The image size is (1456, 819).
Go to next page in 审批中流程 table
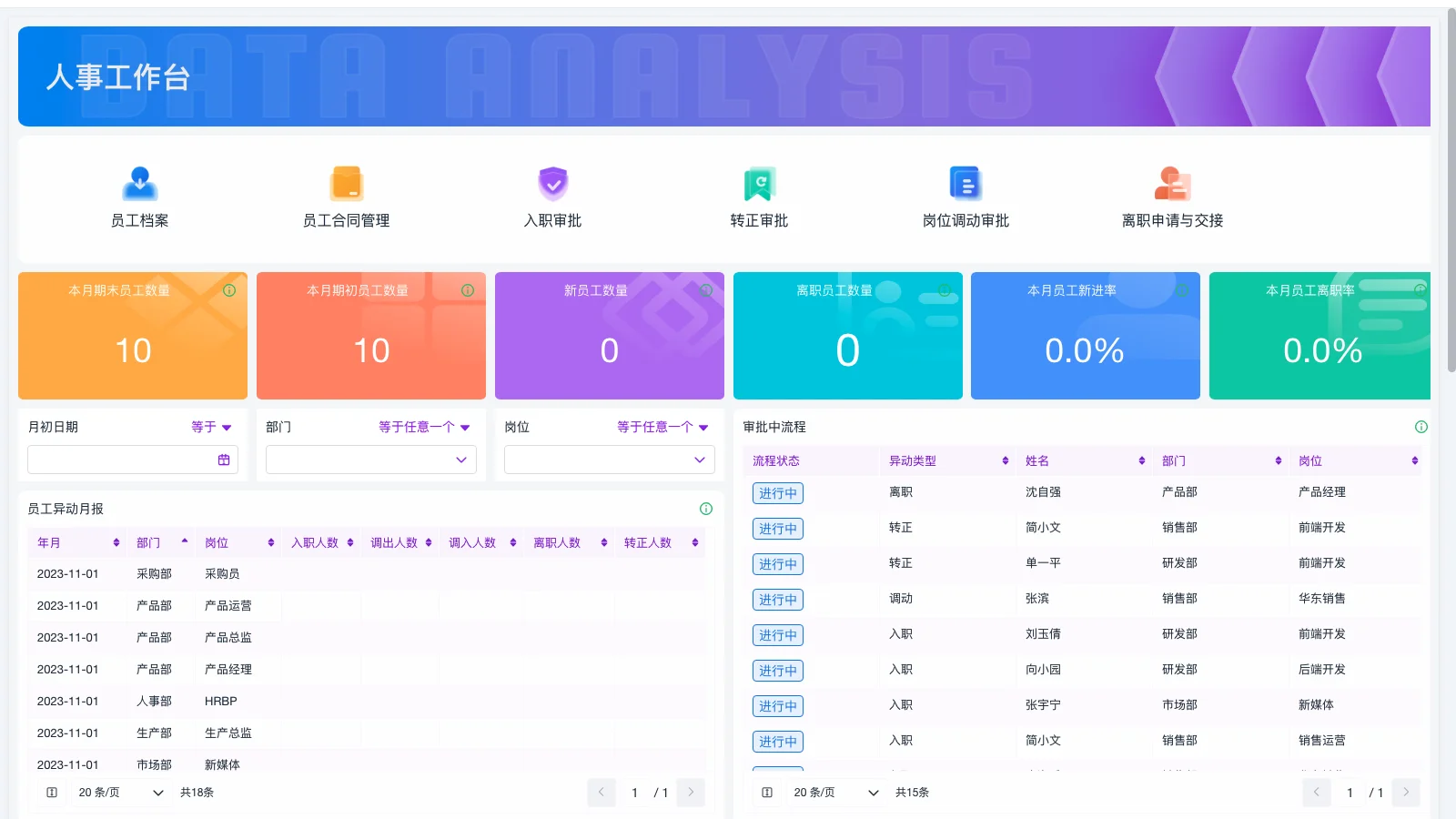tap(1405, 793)
